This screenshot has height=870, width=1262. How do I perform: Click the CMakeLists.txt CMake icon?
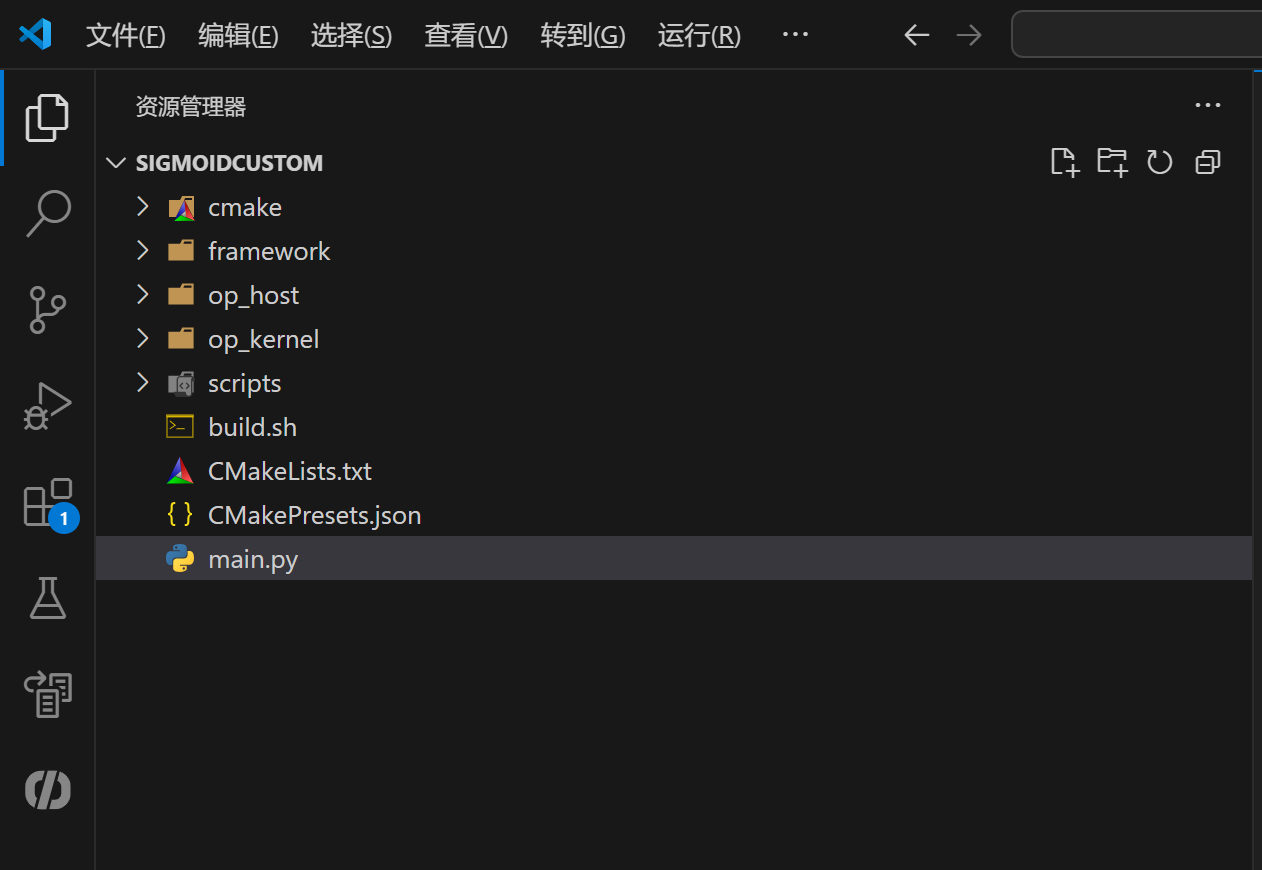180,471
